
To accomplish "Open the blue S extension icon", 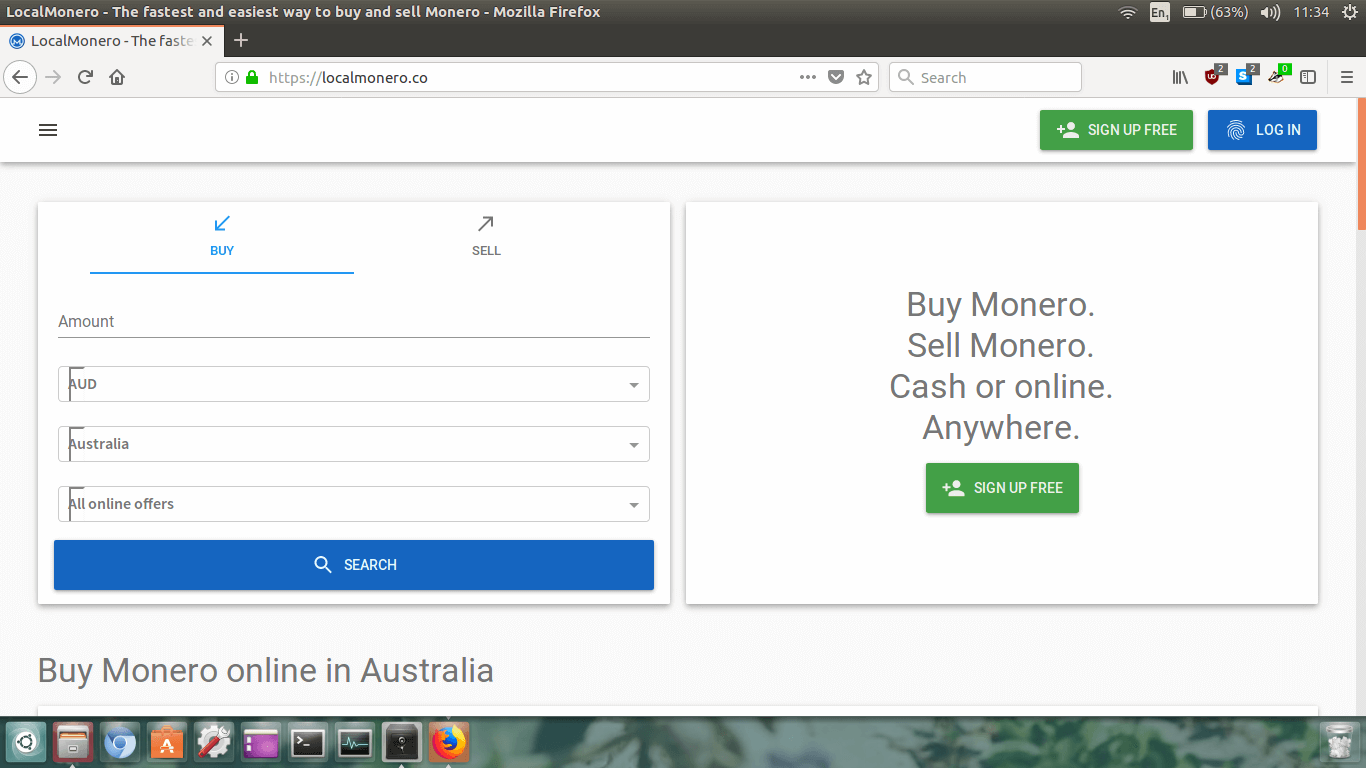I will [1246, 76].
